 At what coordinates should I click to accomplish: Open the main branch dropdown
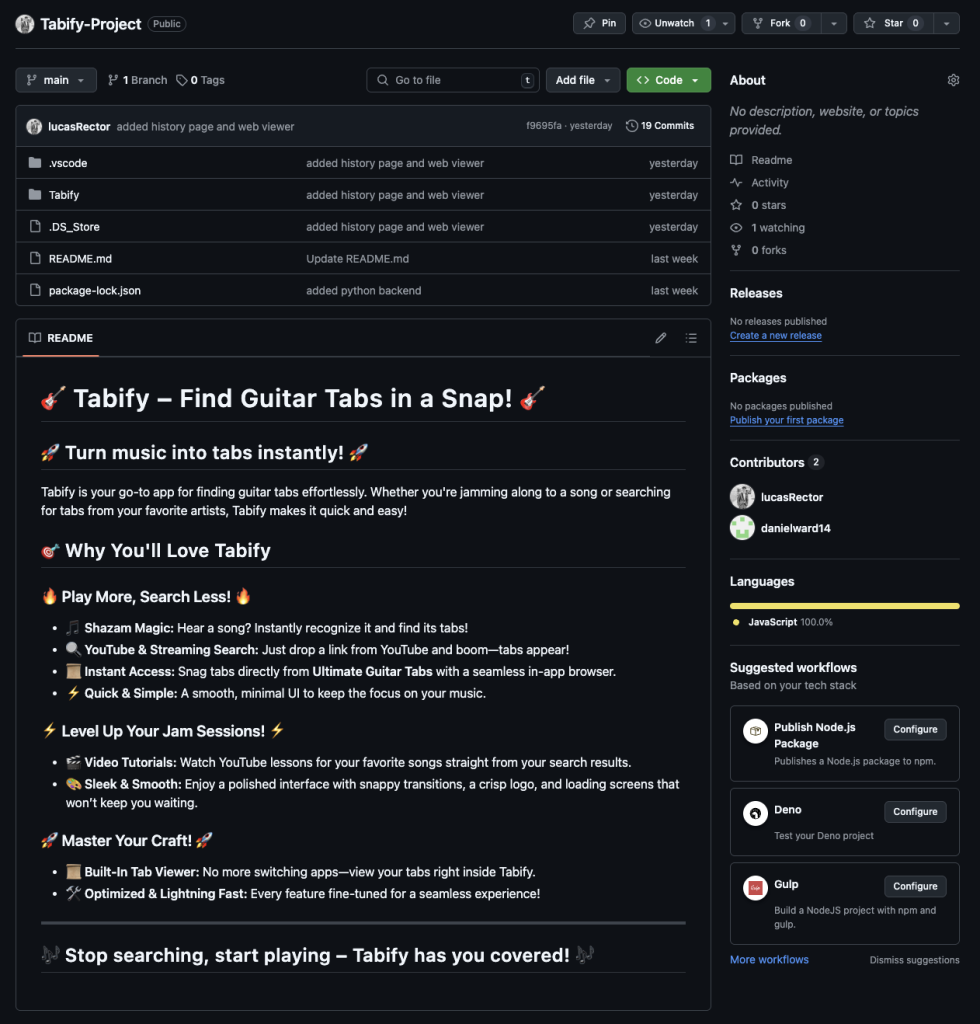coord(56,80)
